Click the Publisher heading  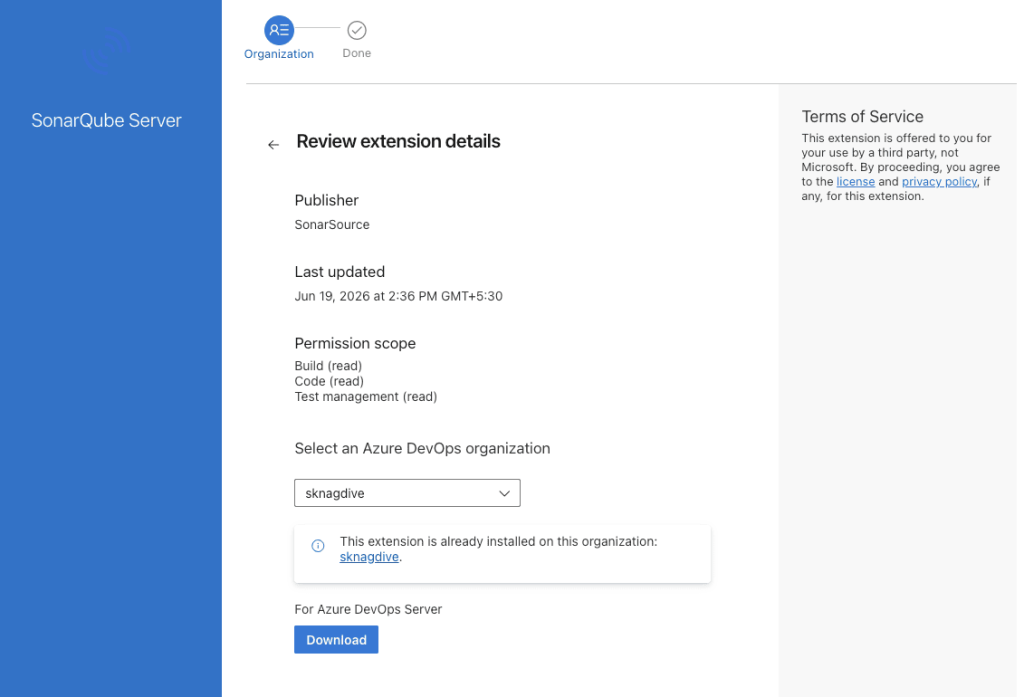[327, 201]
